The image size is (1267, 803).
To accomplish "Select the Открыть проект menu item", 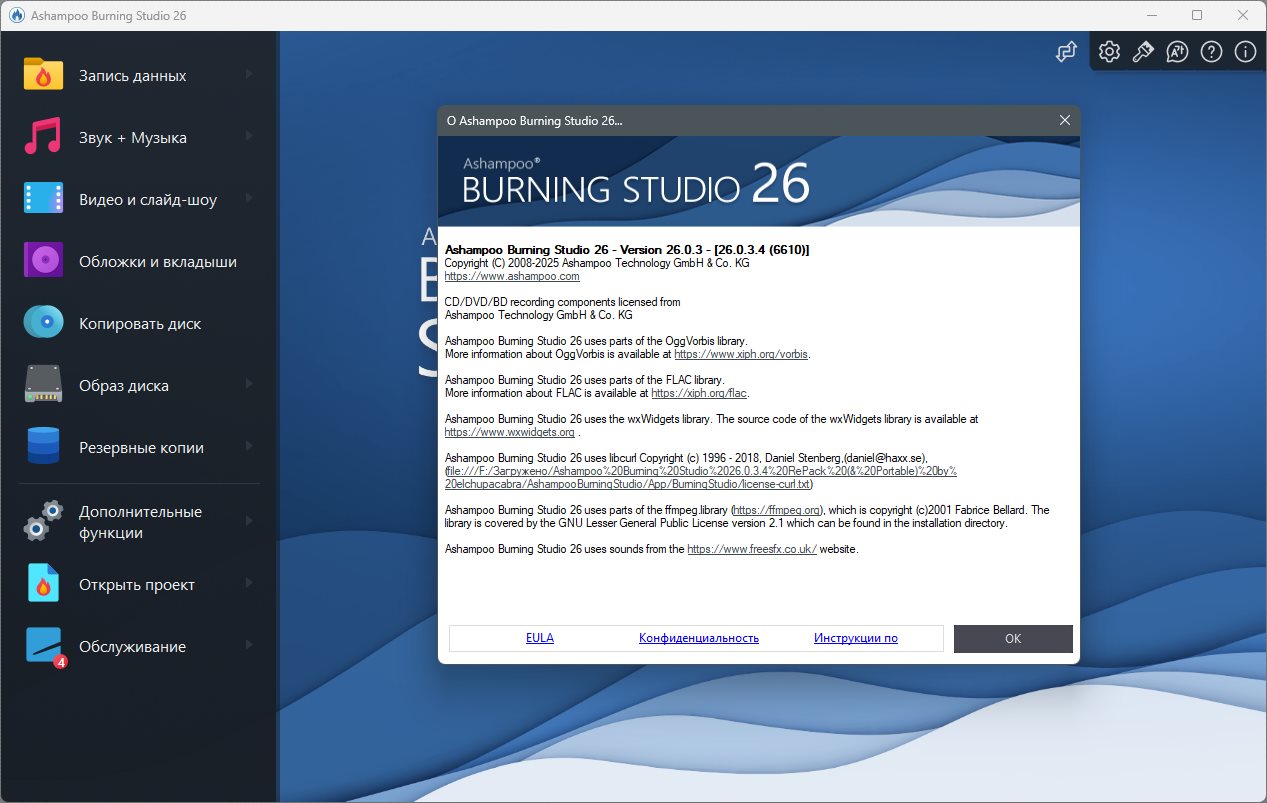I will [137, 585].
